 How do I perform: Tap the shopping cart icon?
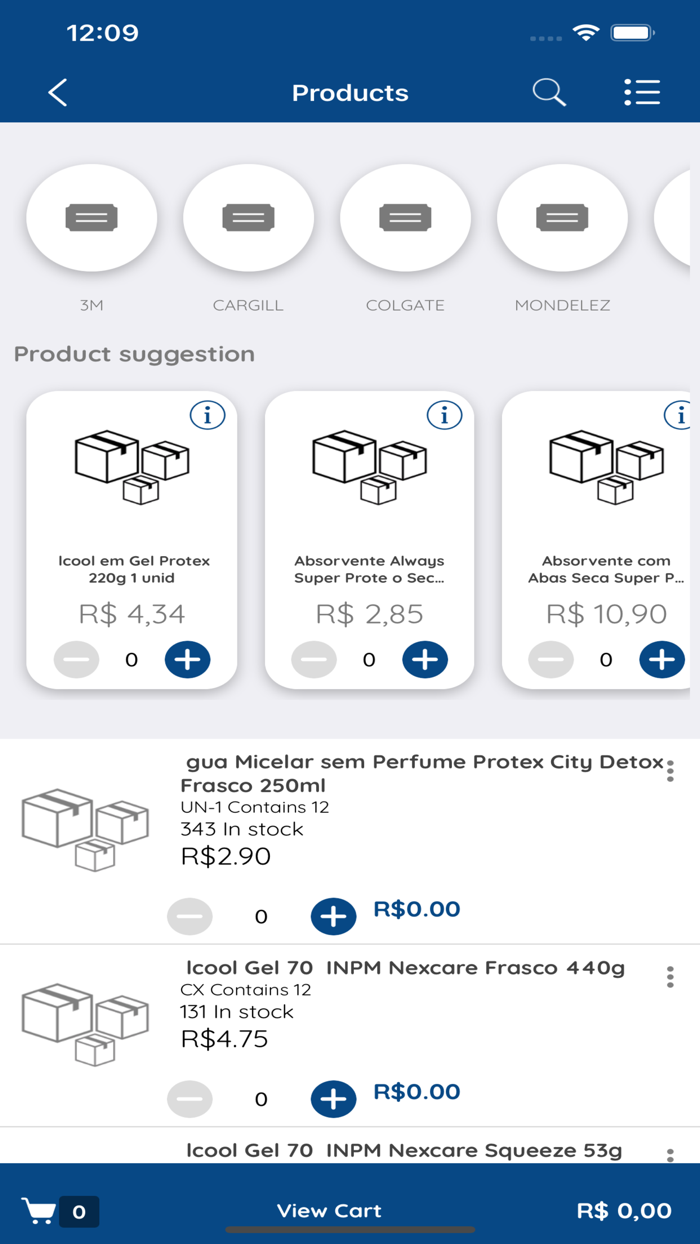tap(39, 1211)
